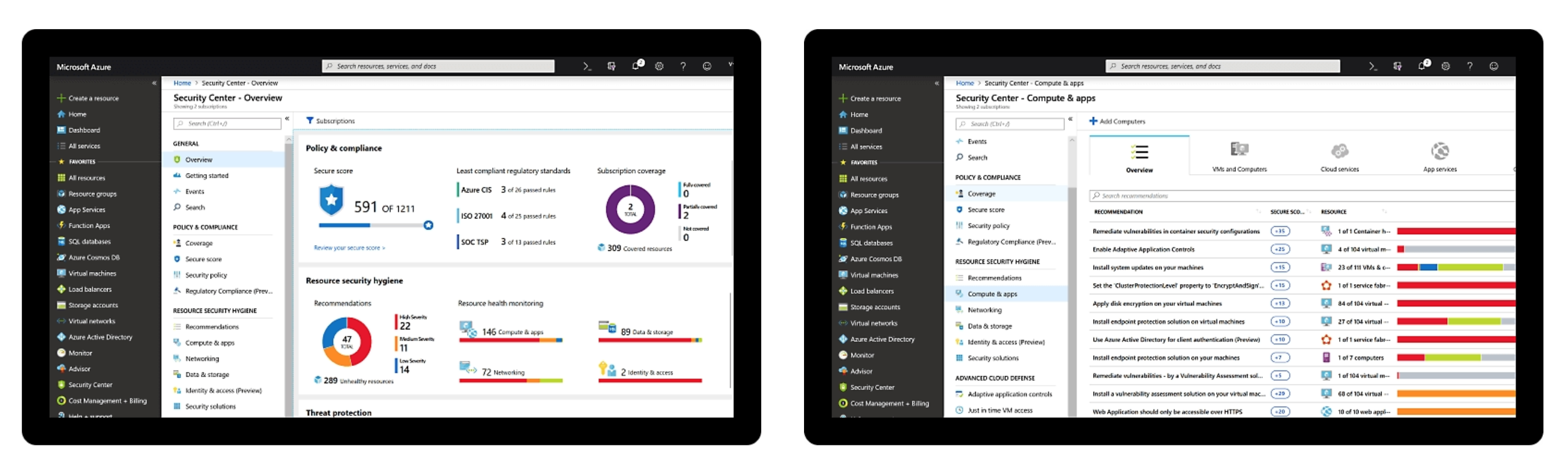
Task: Open notifications bell in right Compute window
Action: (x=1422, y=66)
